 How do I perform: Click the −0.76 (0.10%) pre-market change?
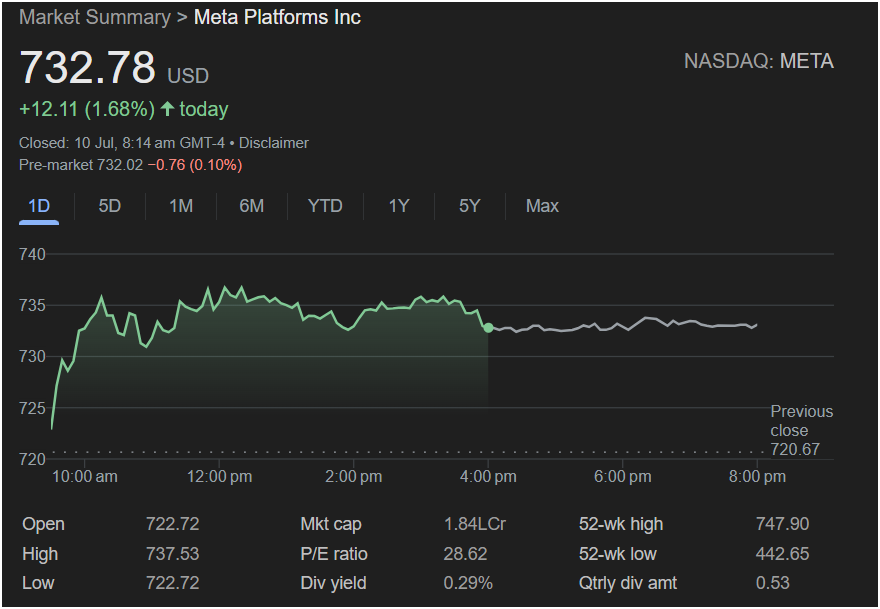(x=195, y=165)
